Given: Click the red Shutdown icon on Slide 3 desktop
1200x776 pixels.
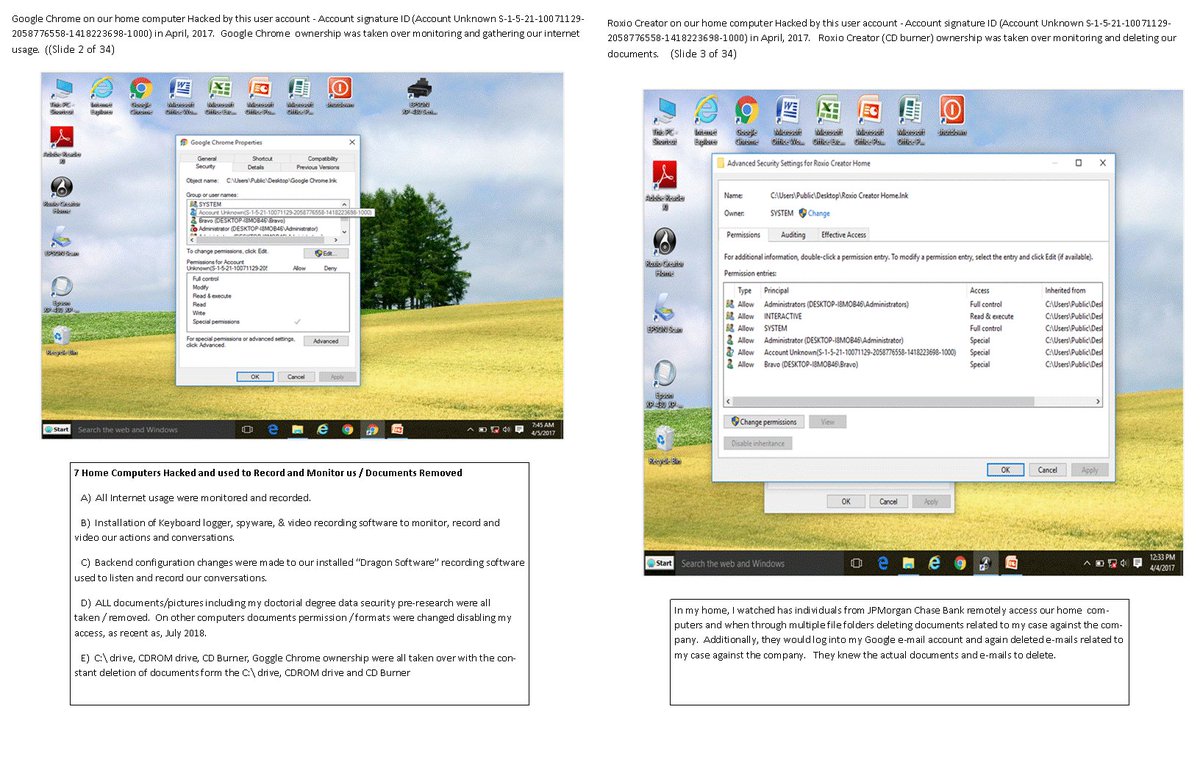Looking at the screenshot, I should 953,116.
